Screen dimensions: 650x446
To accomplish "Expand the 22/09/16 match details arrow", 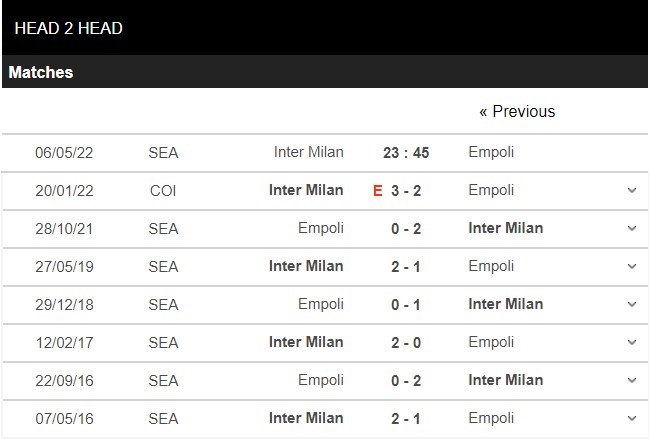I will [x=632, y=380].
